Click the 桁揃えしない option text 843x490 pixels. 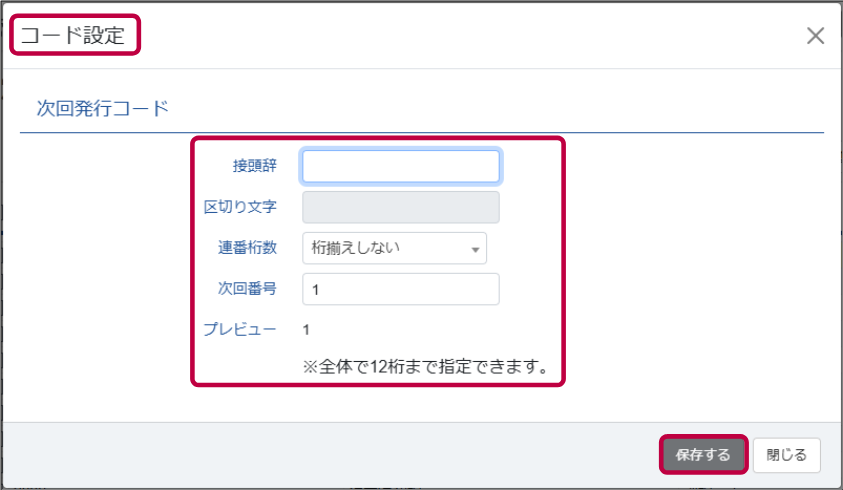355,247
